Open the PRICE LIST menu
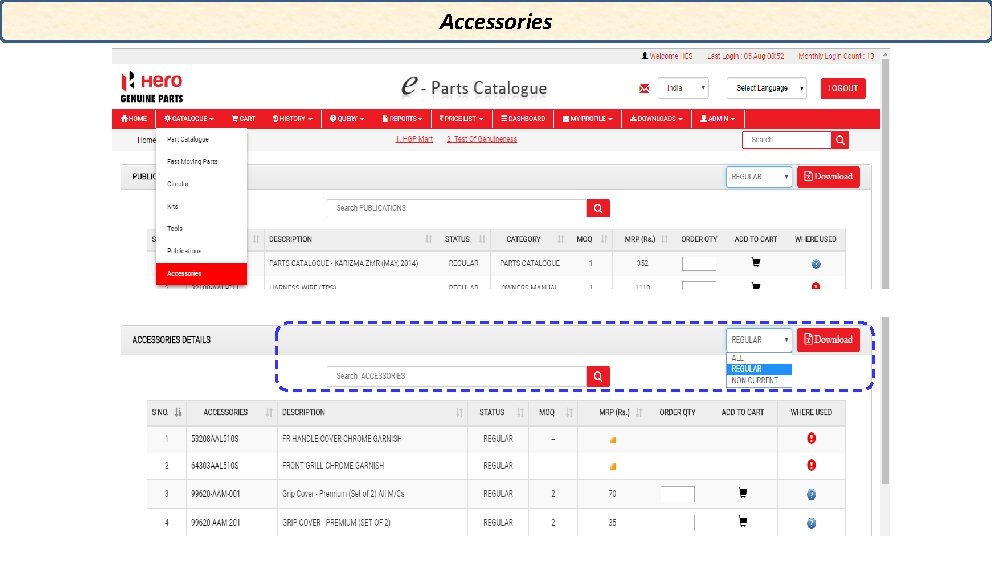Screen dimensions: 992x567 (x=461, y=119)
